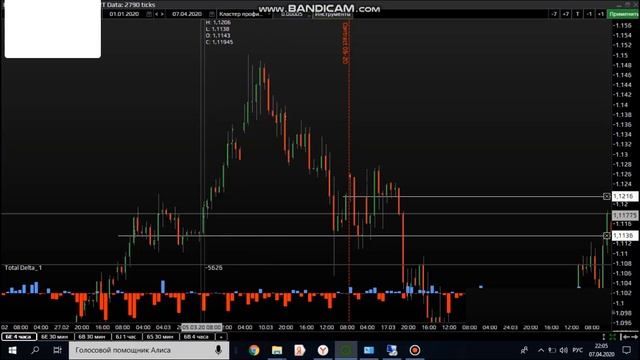
Task: Switch to the active green trading app icon
Action: click(x=346, y=350)
